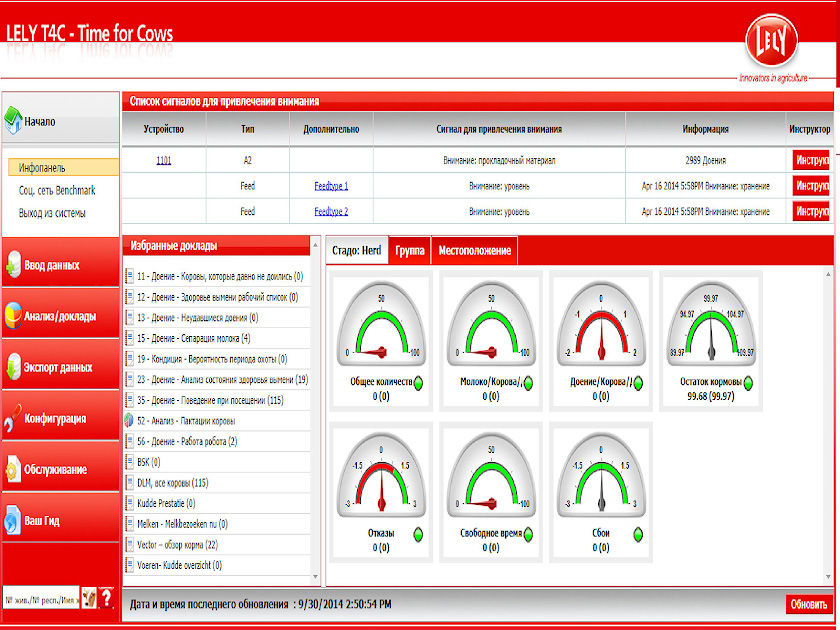
Task: Open report 56 - Работа робота
Action: [187, 441]
